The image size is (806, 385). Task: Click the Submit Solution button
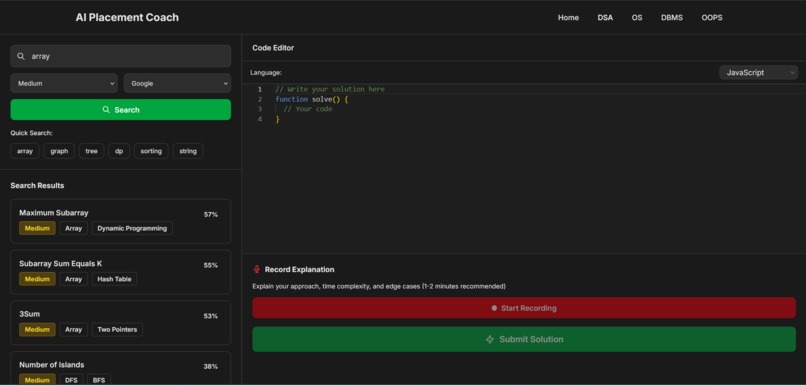coord(524,339)
